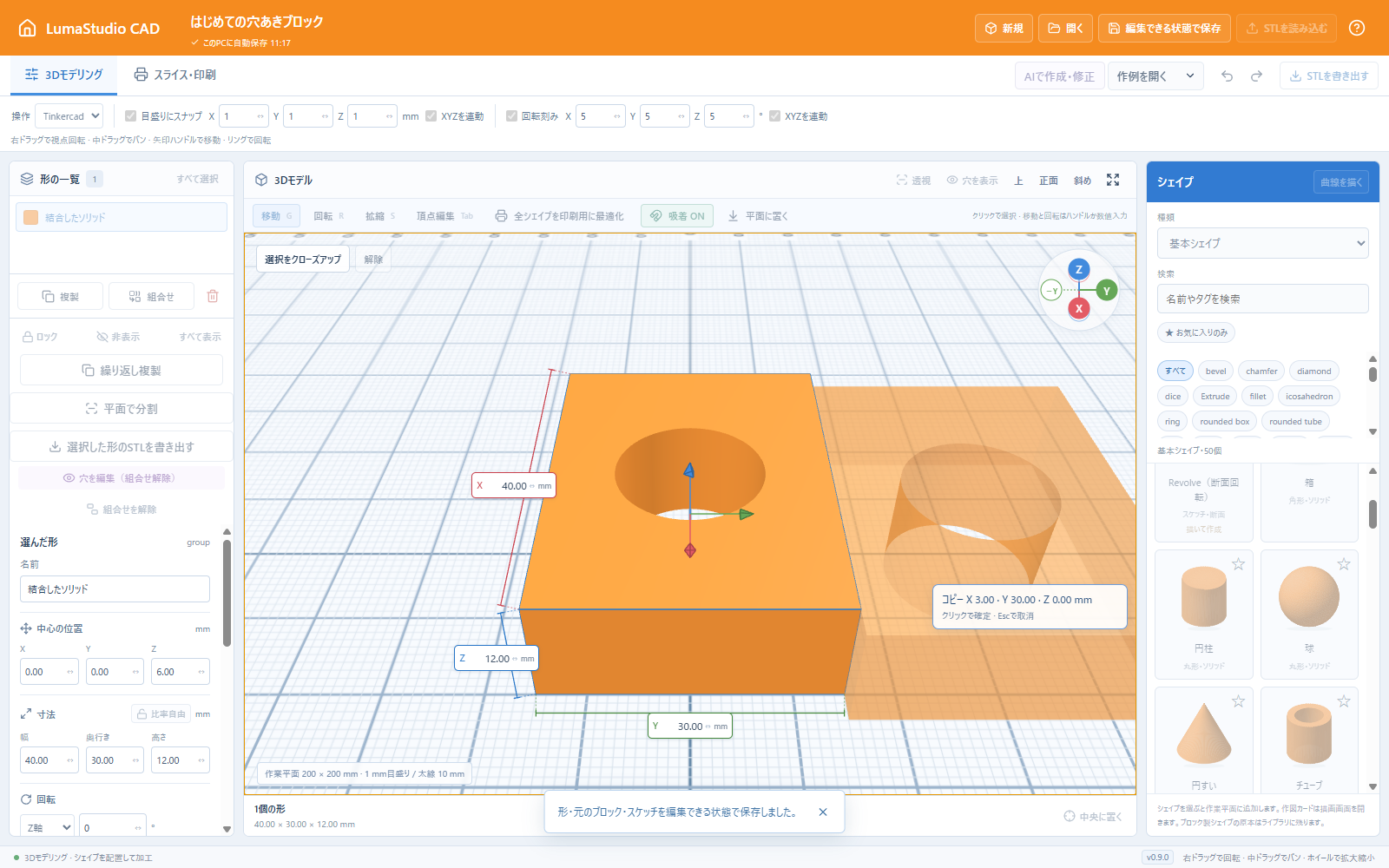Click the LumaStudio CAD home icon

[28, 28]
